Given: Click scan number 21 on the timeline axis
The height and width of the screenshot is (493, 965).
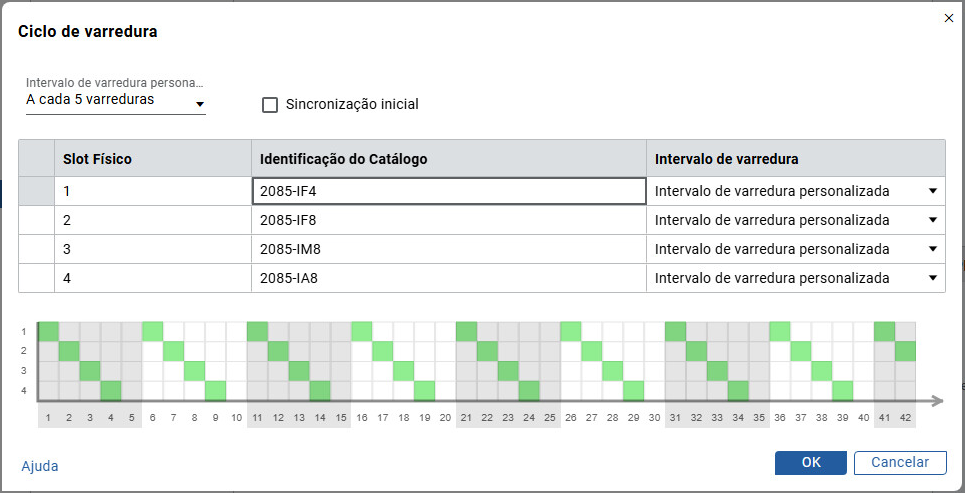Looking at the screenshot, I should (466, 417).
